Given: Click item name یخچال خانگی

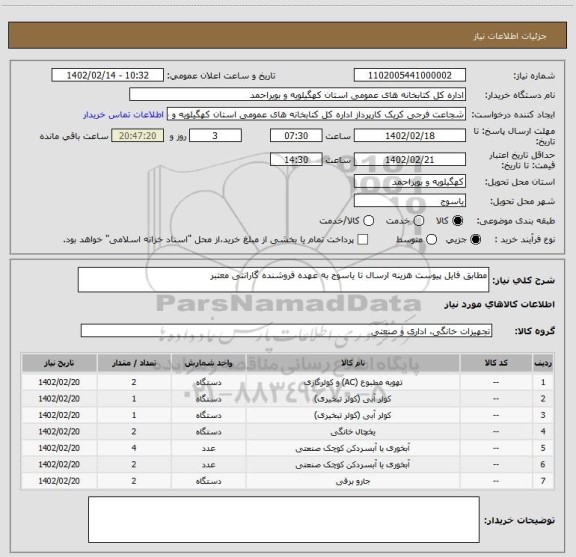Looking at the screenshot, I should 353,432.
